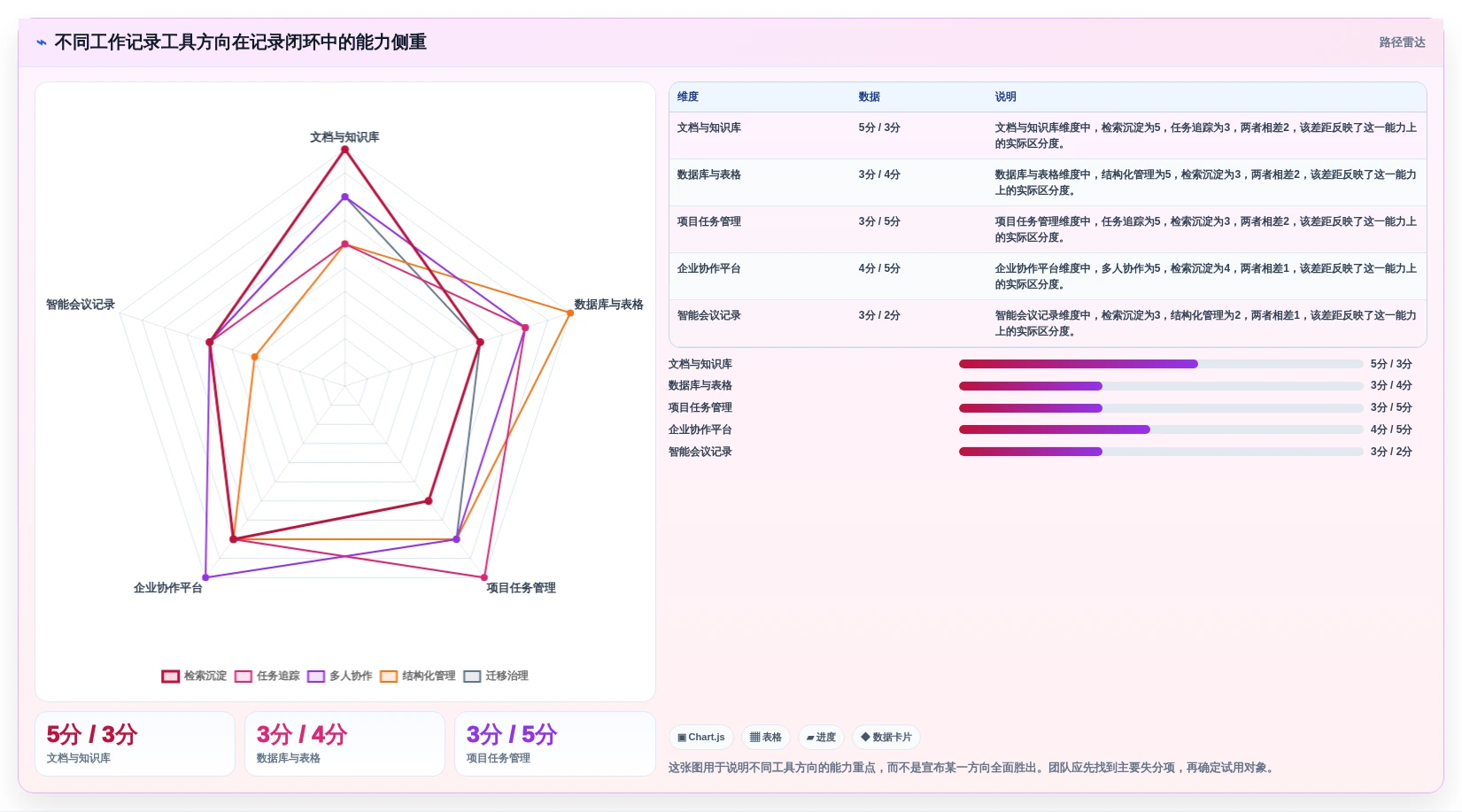Click the 智能会议记录 progress bar
1462x812 pixels.
coord(1161,452)
